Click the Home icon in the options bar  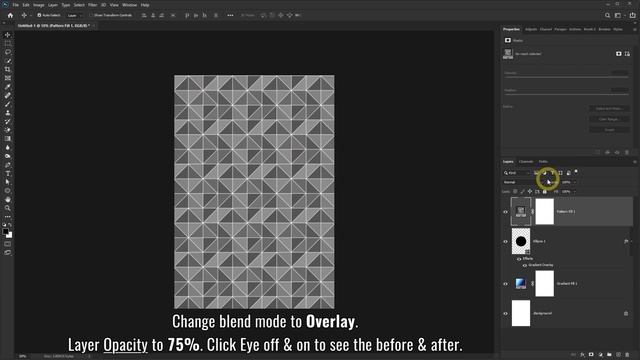pyautogui.click(x=10, y=16)
